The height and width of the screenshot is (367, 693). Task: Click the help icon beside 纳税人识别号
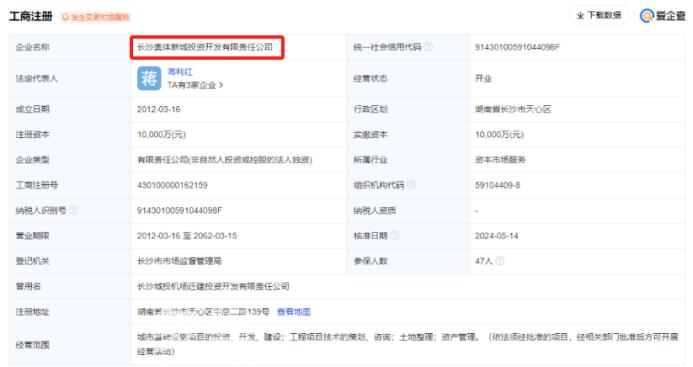coord(74,210)
